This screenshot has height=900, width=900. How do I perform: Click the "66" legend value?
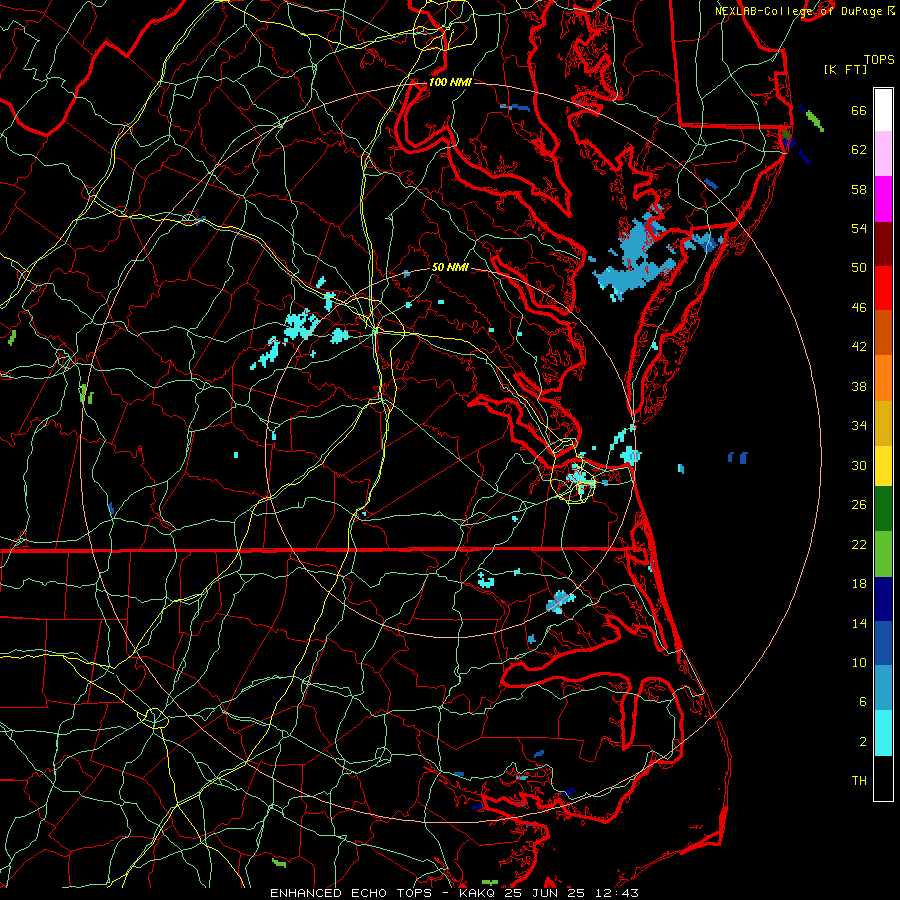coord(859,110)
